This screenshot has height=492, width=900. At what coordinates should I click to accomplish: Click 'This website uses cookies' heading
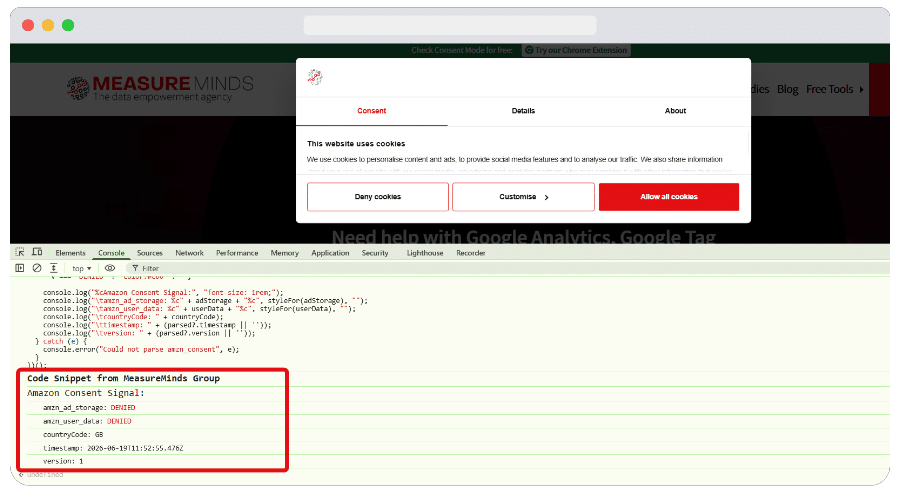pyautogui.click(x=356, y=144)
